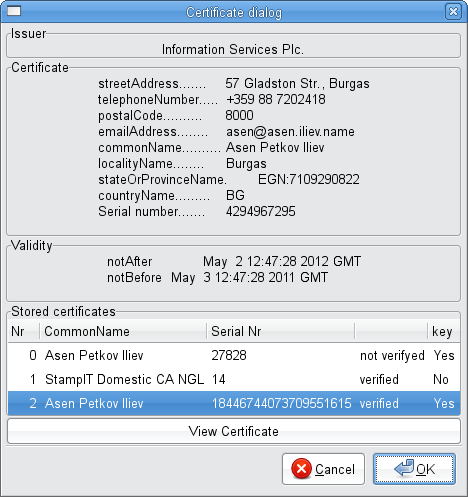Image resolution: width=468 pixels, height=497 pixels.
Task: Cancel the certificate dialog
Action: [x=323, y=469]
